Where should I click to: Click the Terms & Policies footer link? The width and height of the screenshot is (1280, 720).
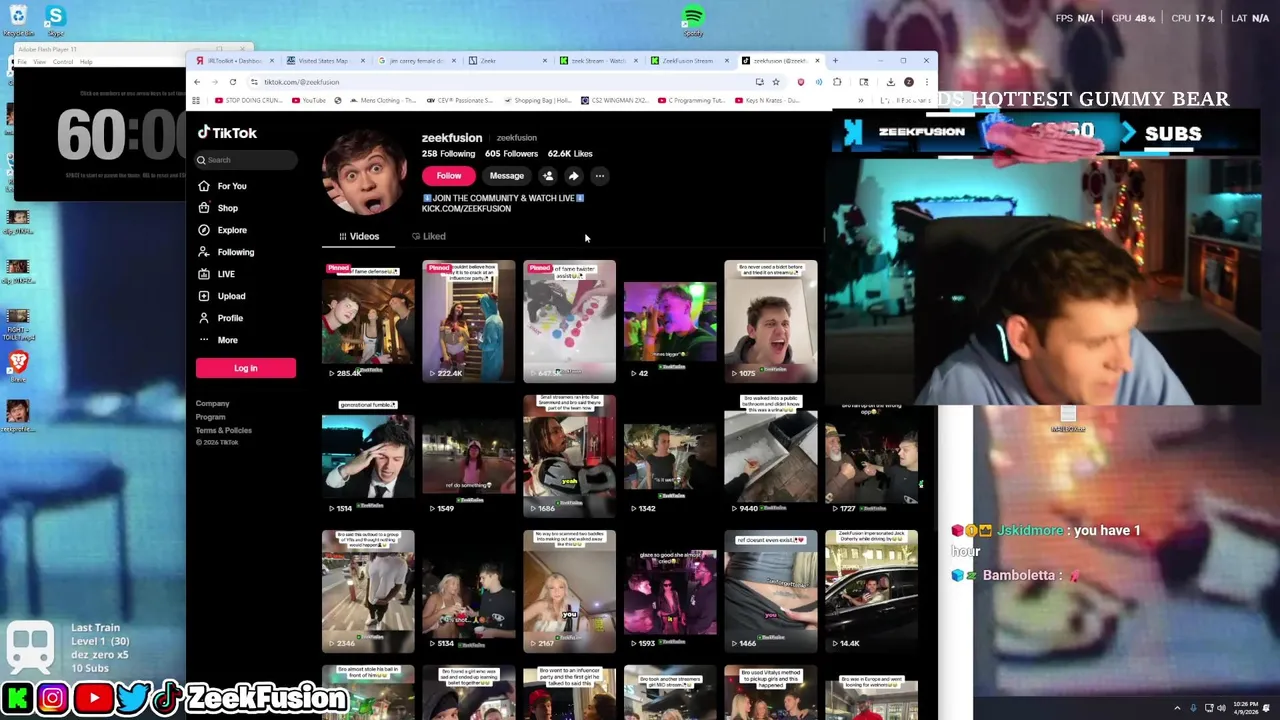pos(224,430)
